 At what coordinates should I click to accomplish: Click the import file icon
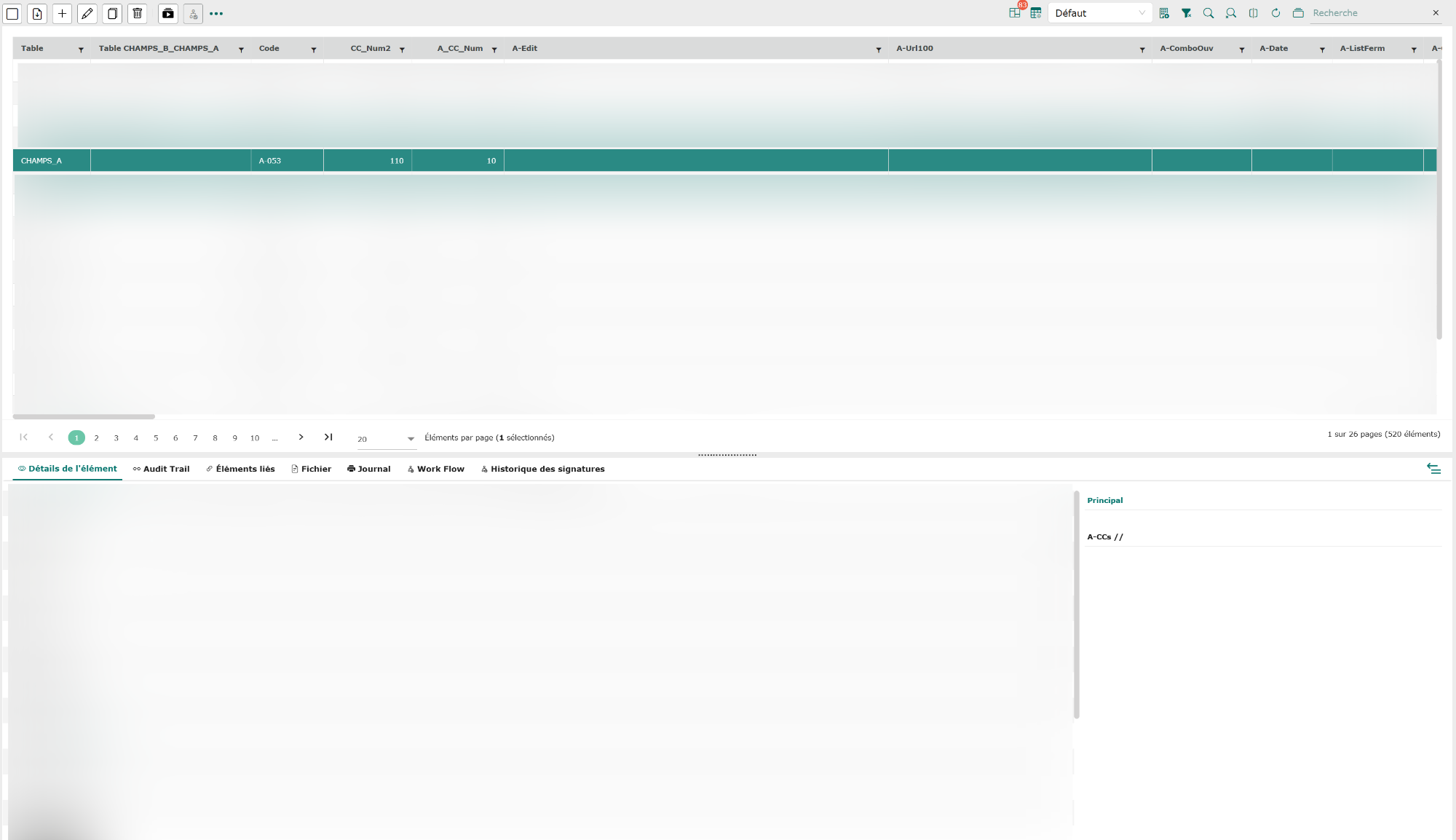37,13
